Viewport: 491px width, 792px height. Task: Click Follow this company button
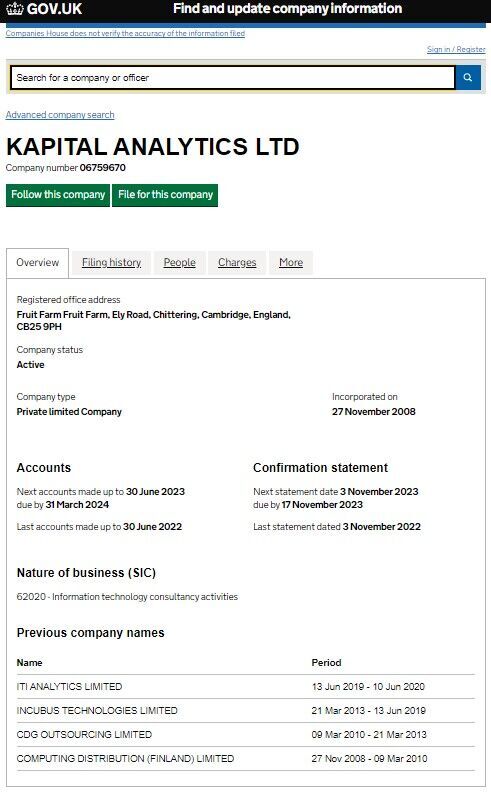[x=58, y=195]
